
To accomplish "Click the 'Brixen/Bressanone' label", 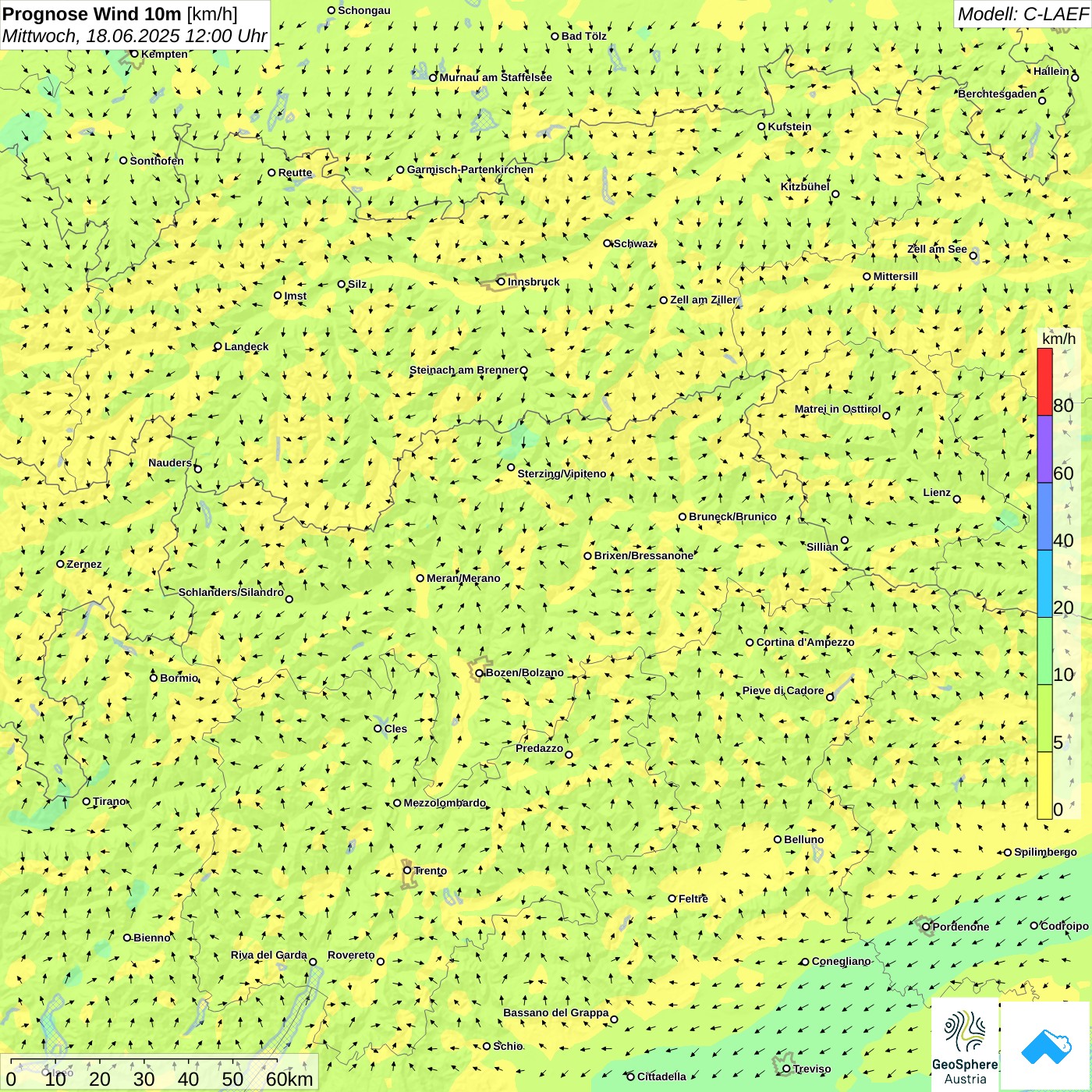I will (x=643, y=555).
